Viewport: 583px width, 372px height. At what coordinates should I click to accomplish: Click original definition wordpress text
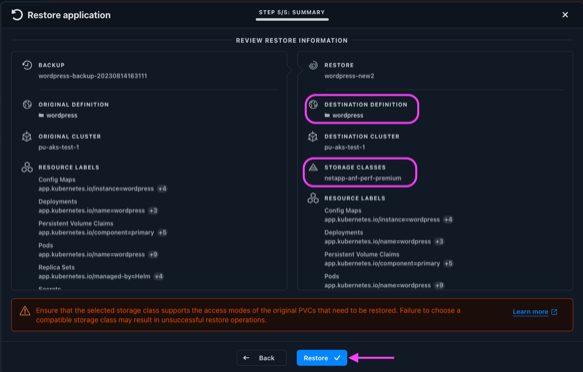click(62, 116)
